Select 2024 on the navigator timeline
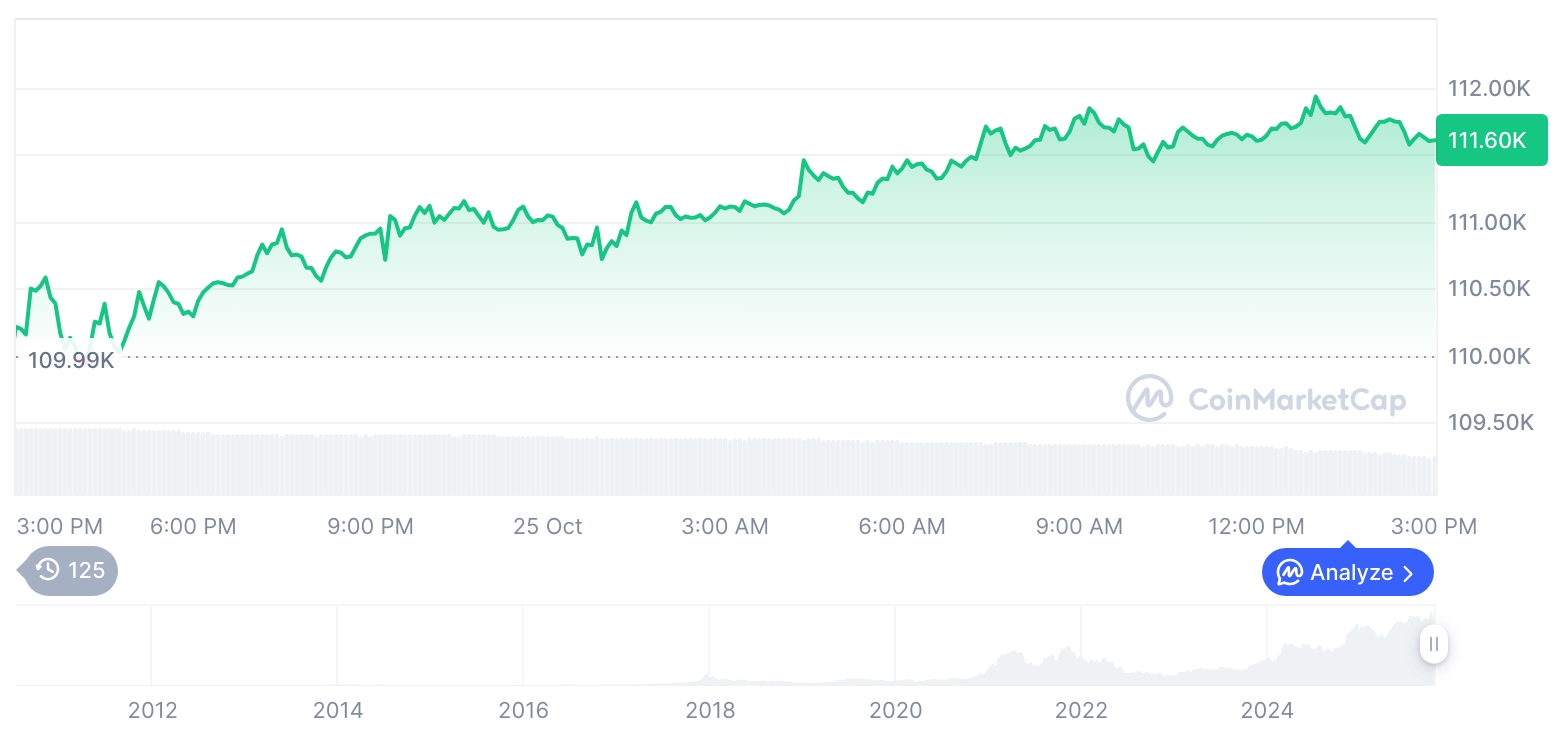The height and width of the screenshot is (732, 1566). click(1267, 711)
